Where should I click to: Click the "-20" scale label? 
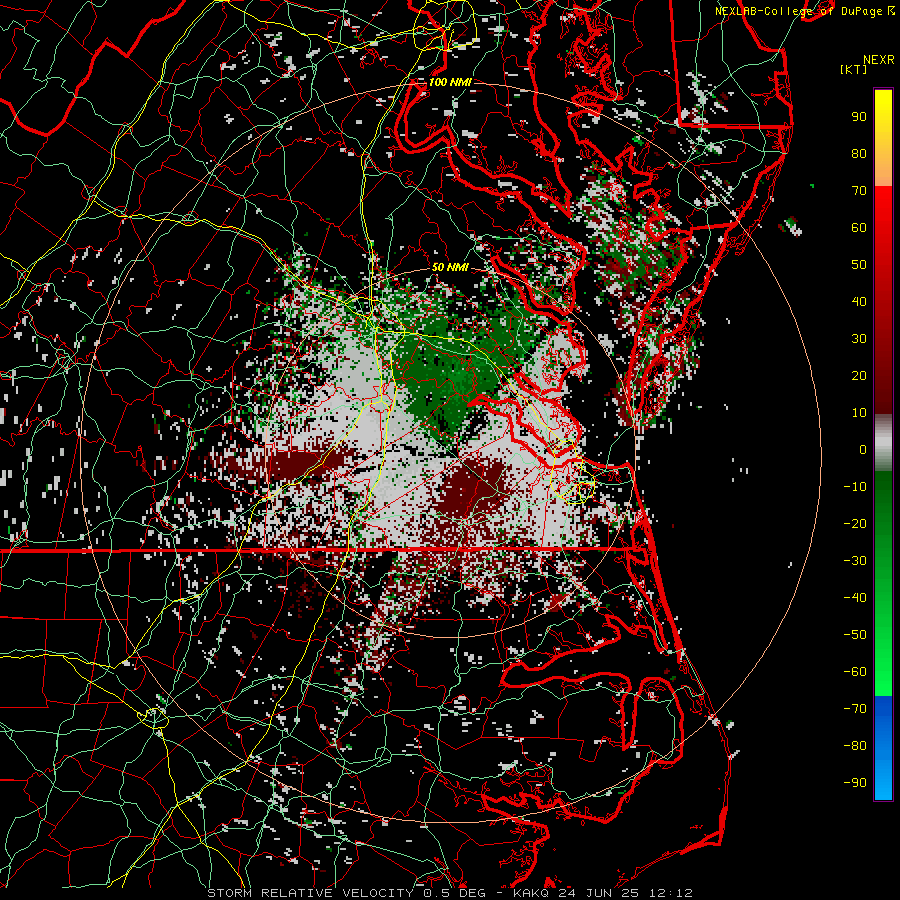855,524
